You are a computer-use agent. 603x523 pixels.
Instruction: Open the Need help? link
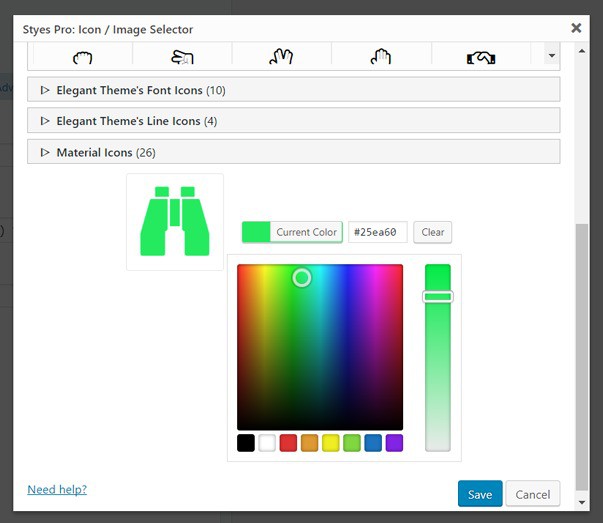[x=57, y=489]
